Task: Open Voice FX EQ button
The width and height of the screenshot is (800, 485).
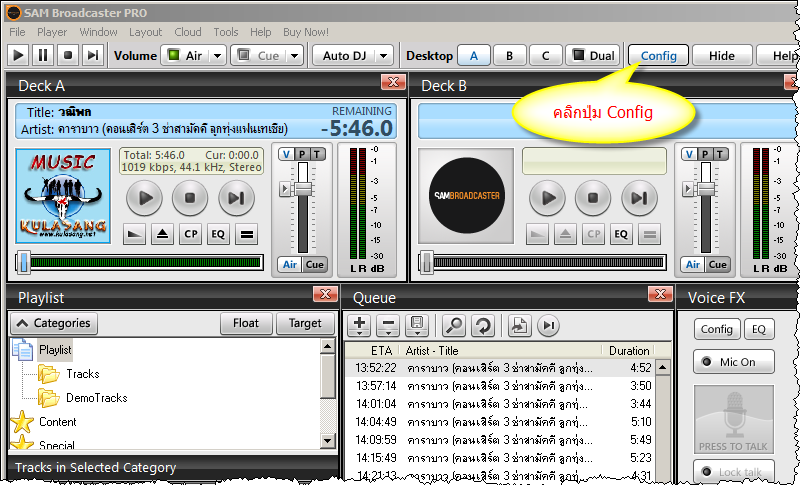Action: [759, 329]
